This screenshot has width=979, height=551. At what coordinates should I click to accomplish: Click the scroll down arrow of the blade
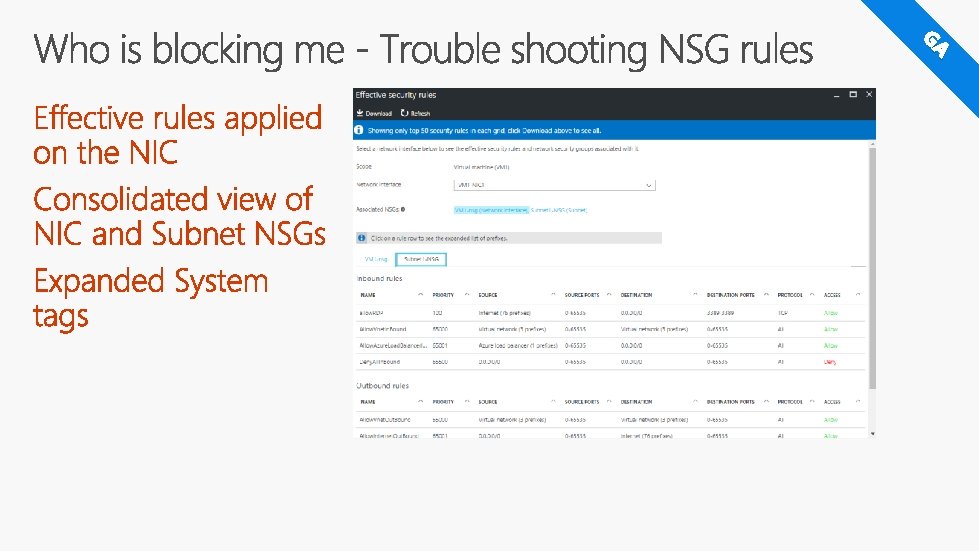tap(872, 433)
